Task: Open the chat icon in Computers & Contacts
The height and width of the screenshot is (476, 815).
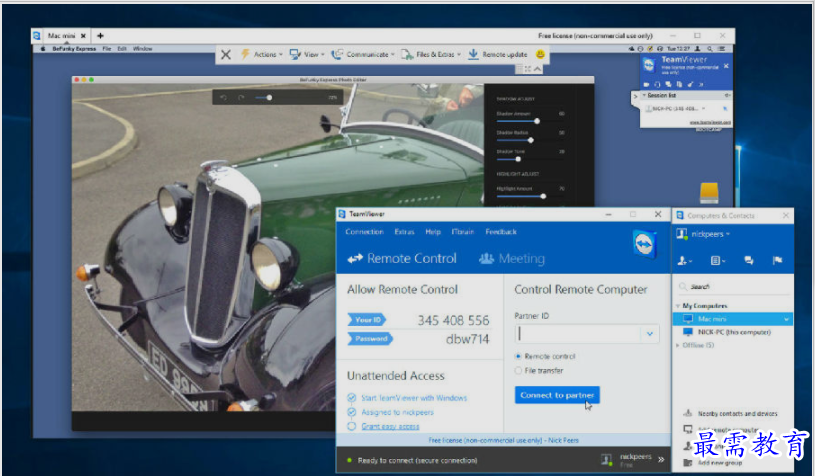Action: (748, 260)
